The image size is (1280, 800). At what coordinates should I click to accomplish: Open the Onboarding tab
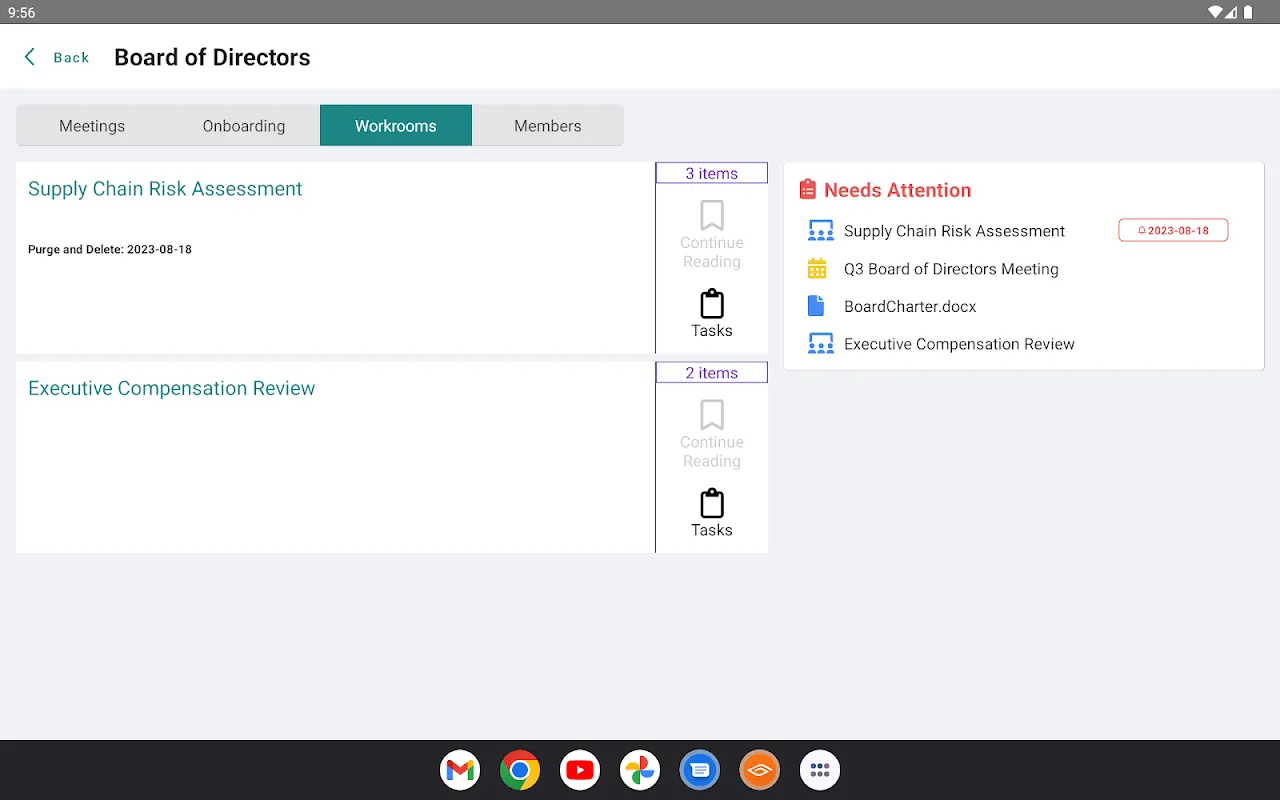coord(244,126)
